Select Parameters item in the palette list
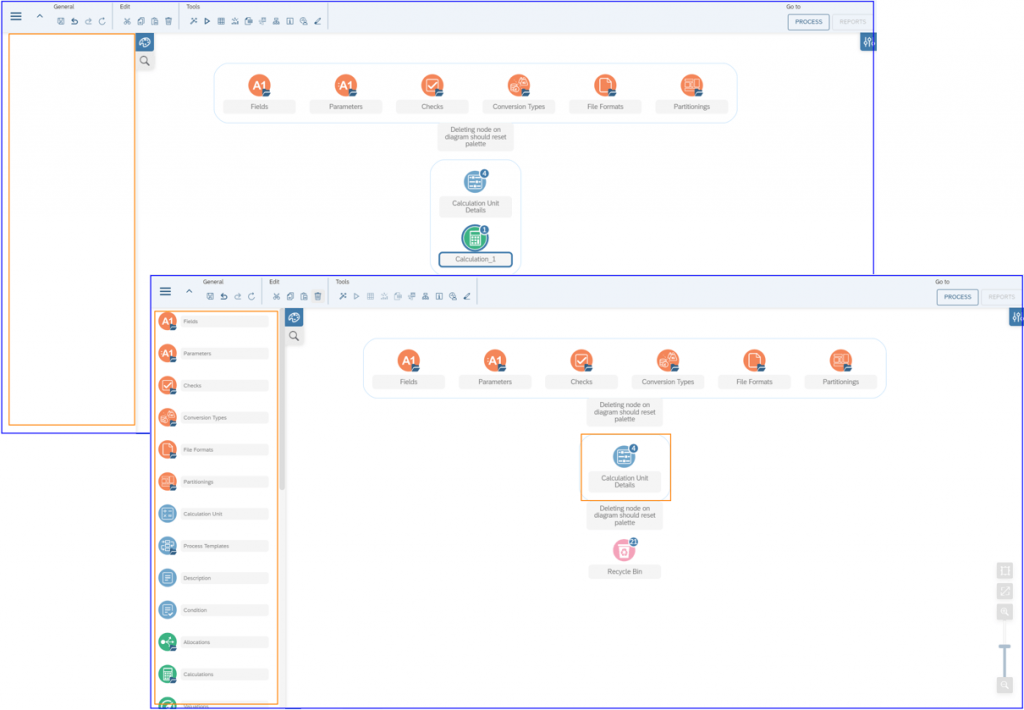This screenshot has width=1024, height=710. coord(214,353)
